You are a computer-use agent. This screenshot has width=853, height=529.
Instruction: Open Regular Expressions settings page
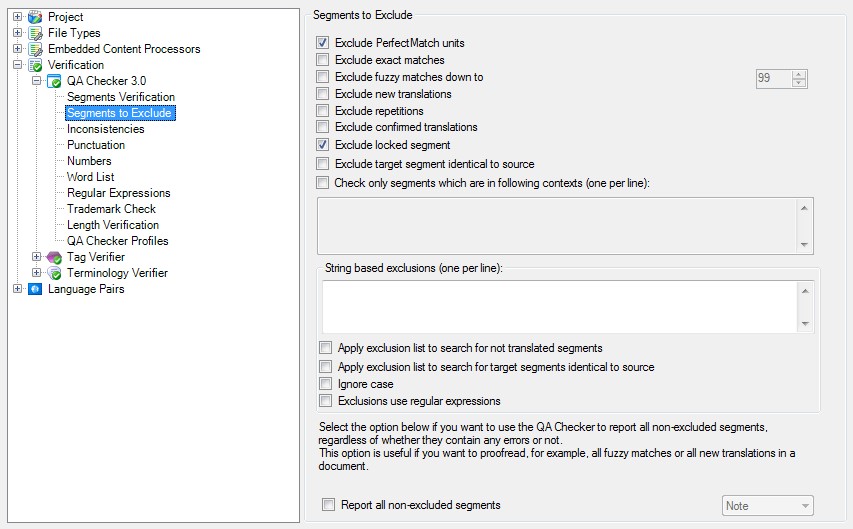[x=118, y=193]
